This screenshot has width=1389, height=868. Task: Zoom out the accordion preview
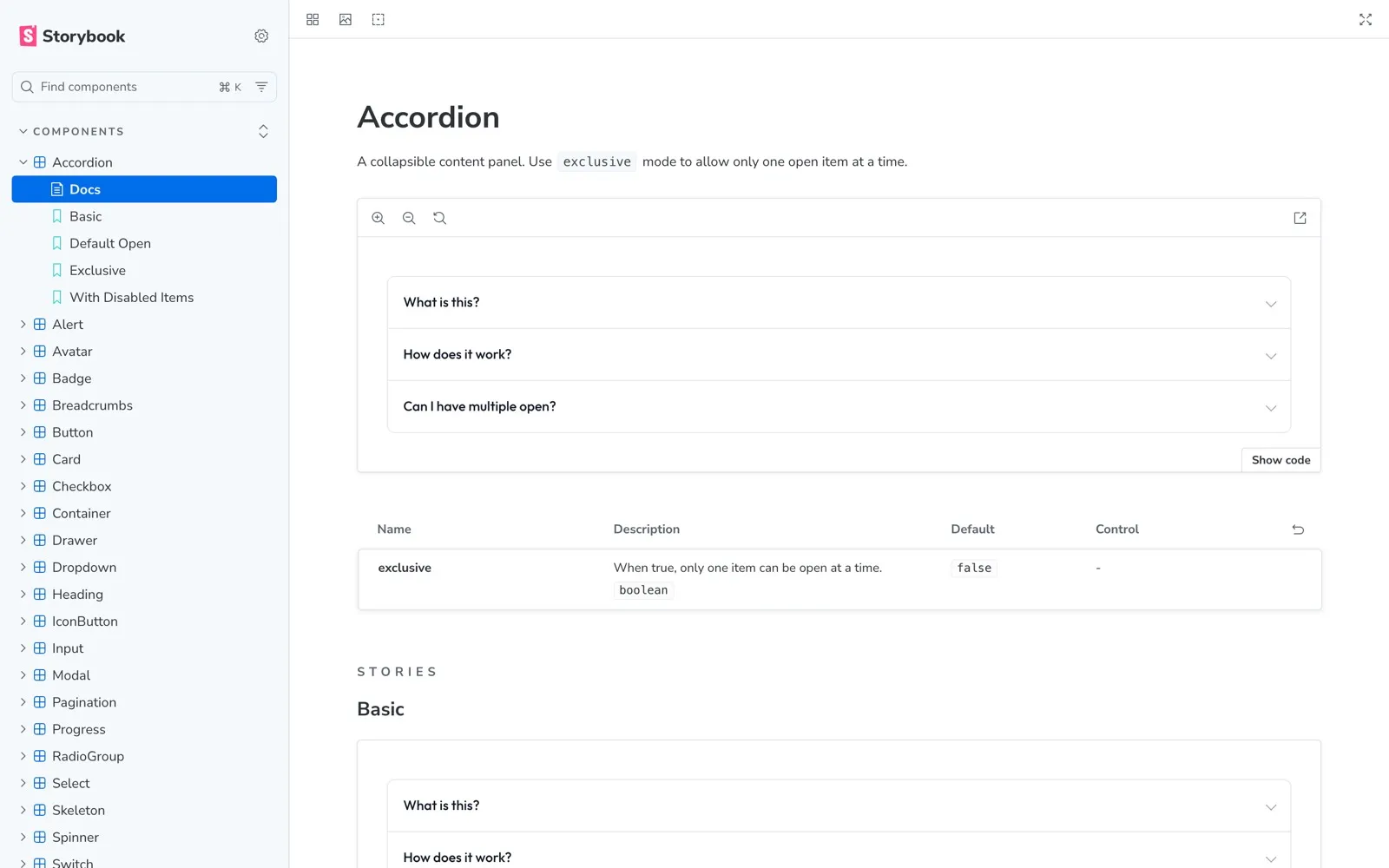point(409,218)
